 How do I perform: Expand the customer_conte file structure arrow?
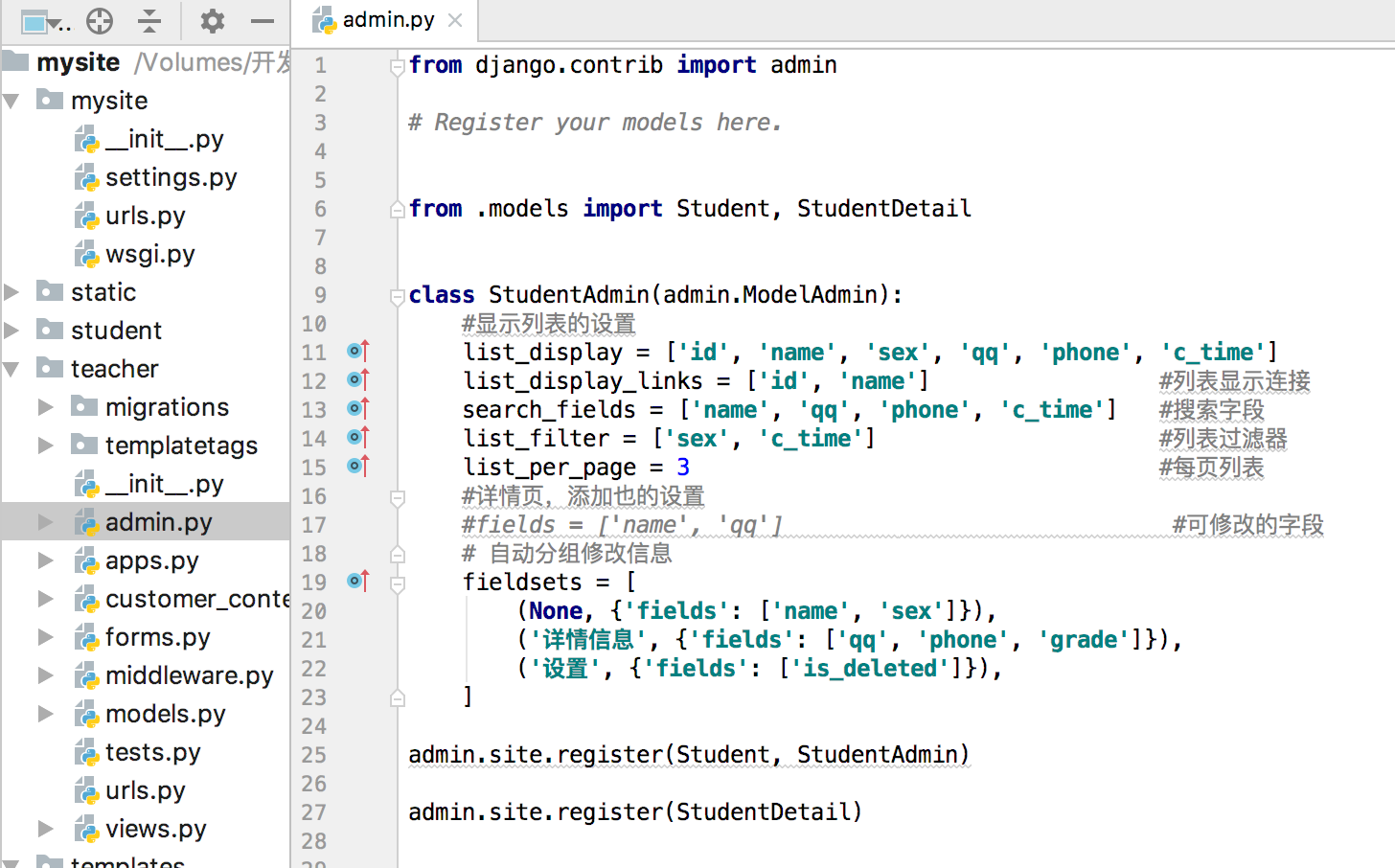(x=45, y=598)
